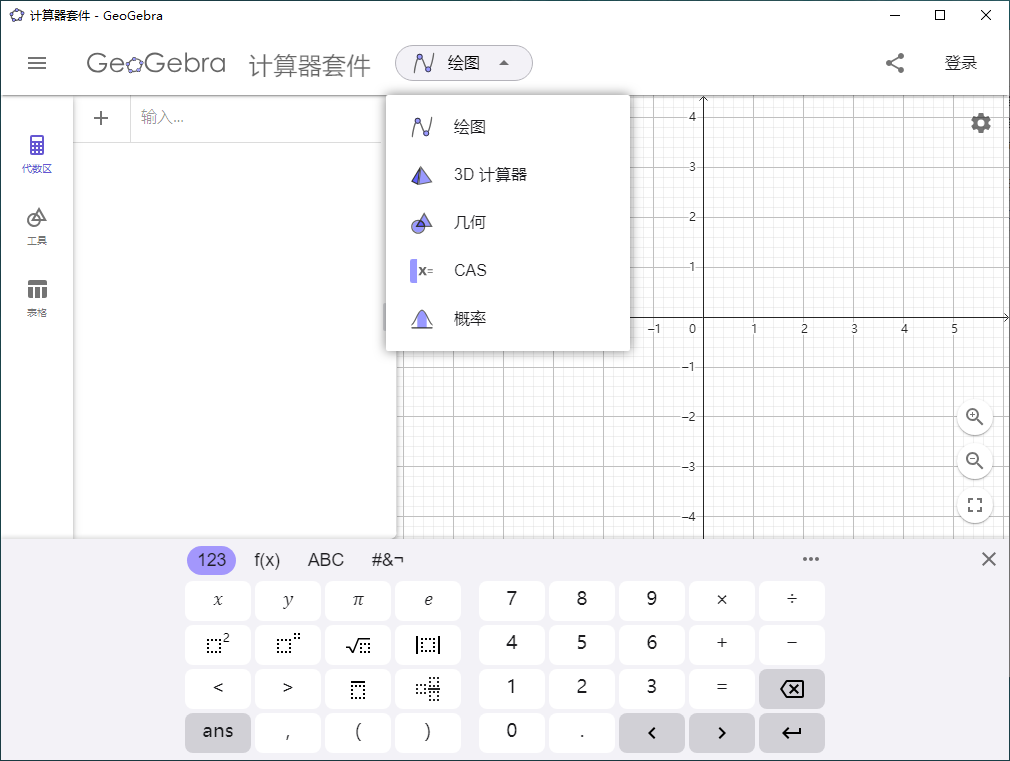Enter fullscreen graphics view
1010x761 pixels.
pos(974,505)
